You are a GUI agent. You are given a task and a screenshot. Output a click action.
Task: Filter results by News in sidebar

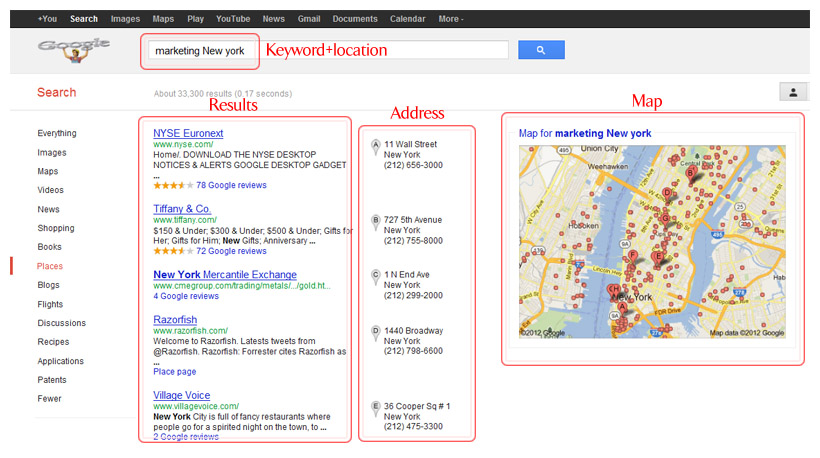48,209
